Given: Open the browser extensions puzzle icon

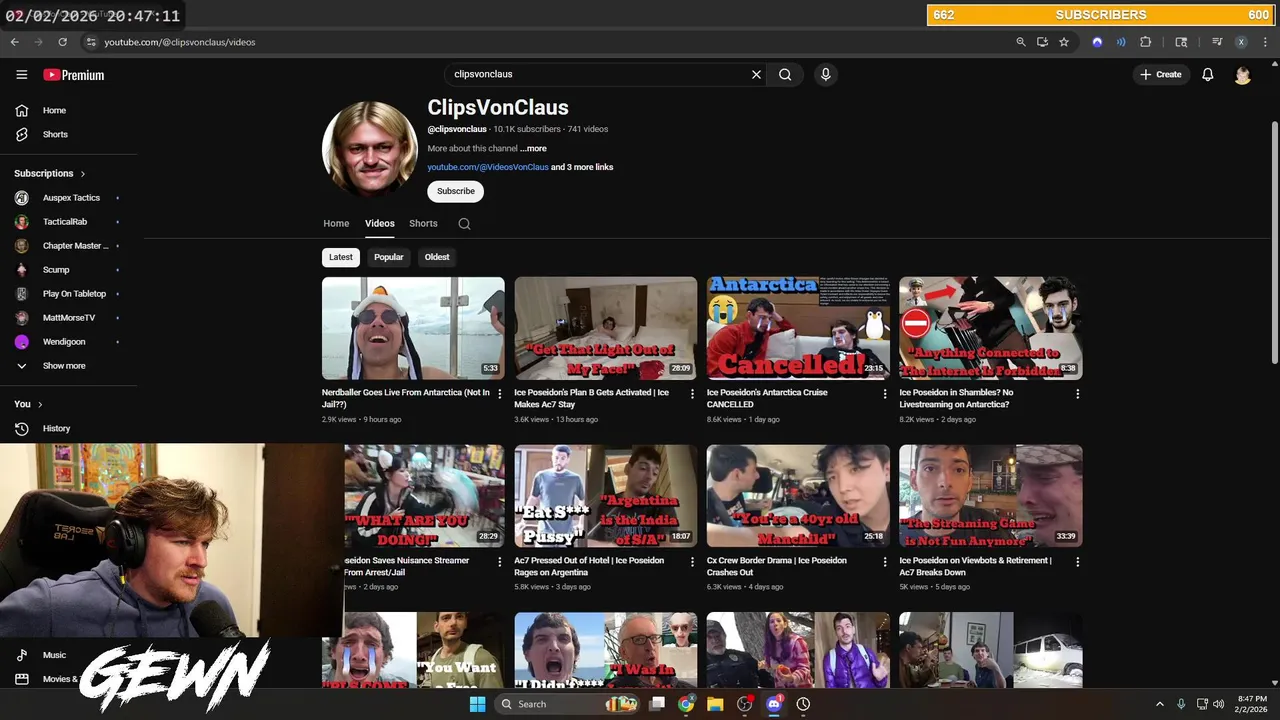Looking at the screenshot, I should (x=1146, y=42).
